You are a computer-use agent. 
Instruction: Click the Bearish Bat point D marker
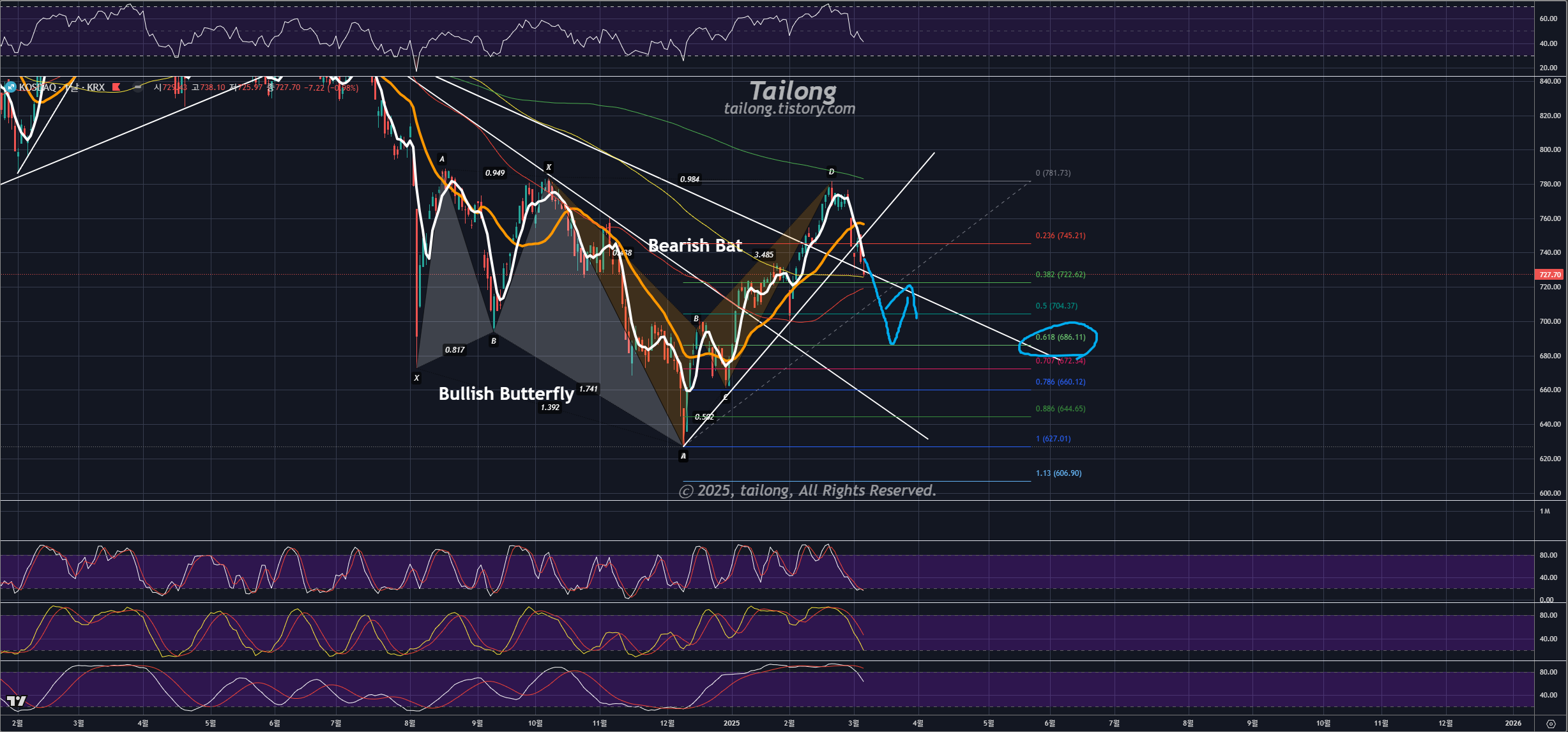coord(831,172)
